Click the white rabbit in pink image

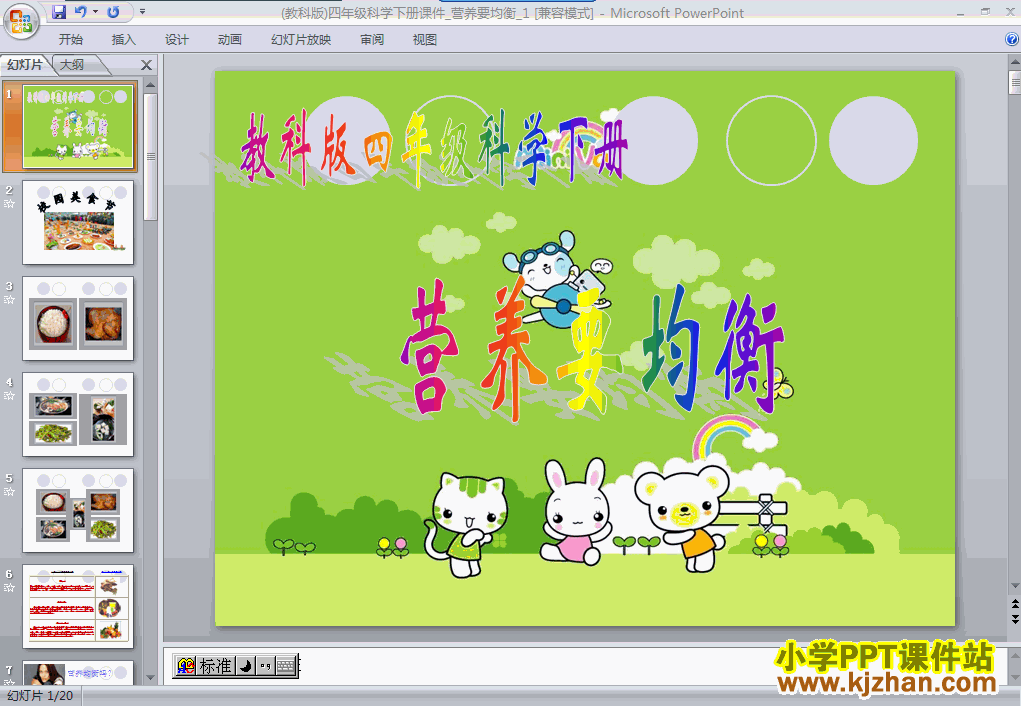576,511
